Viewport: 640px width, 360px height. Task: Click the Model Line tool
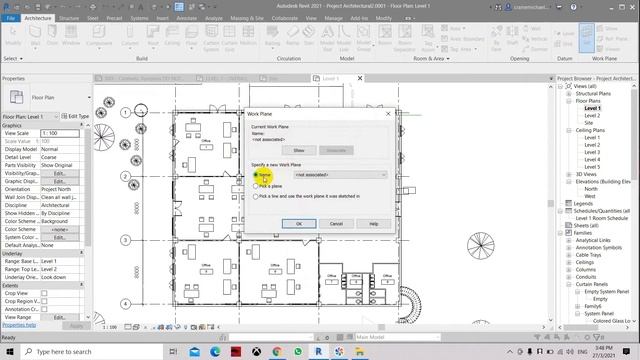(344, 38)
